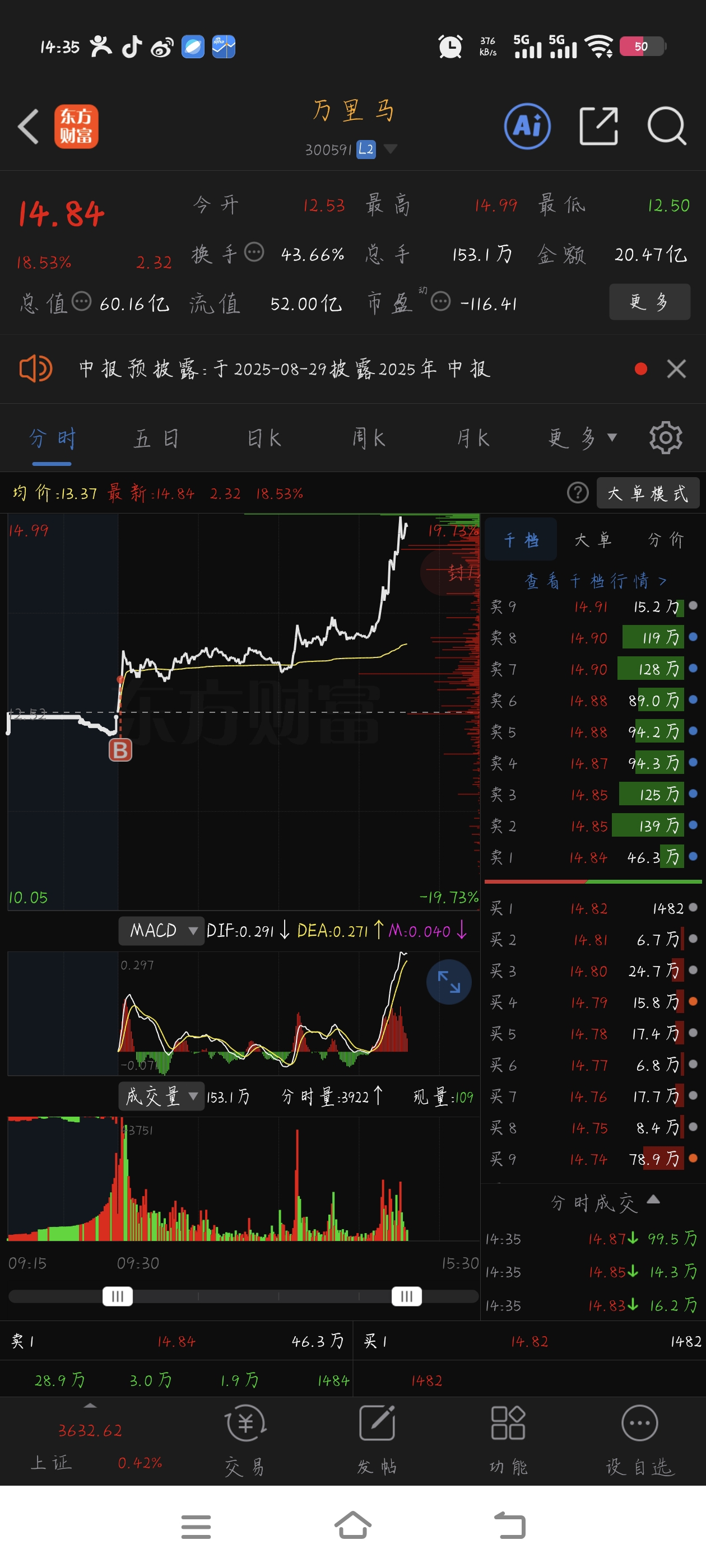Image resolution: width=706 pixels, height=1568 pixels.
Task: Close the announcement banner
Action: coord(676,369)
